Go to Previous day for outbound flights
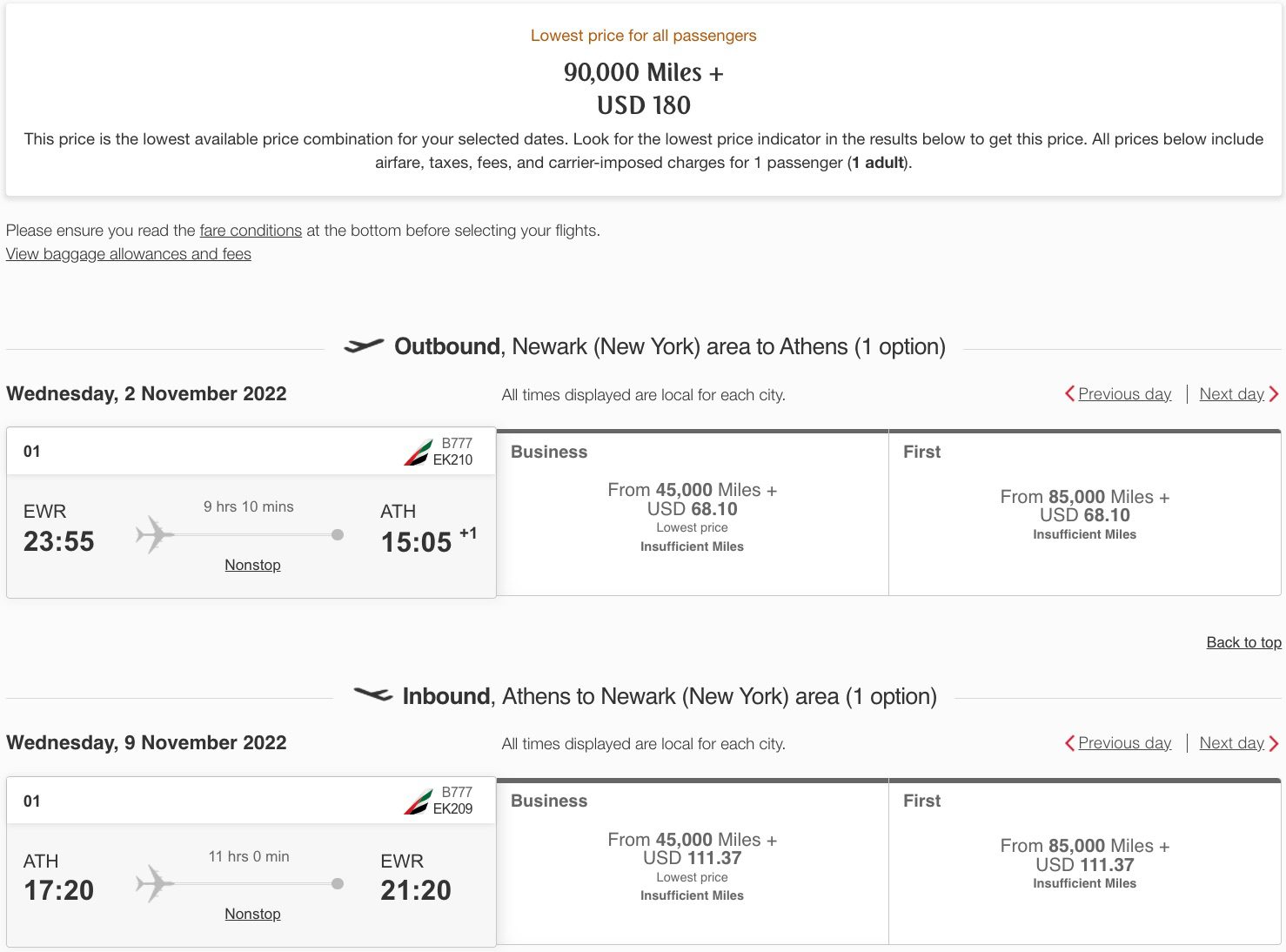Image resolution: width=1286 pixels, height=952 pixels. [x=1124, y=394]
